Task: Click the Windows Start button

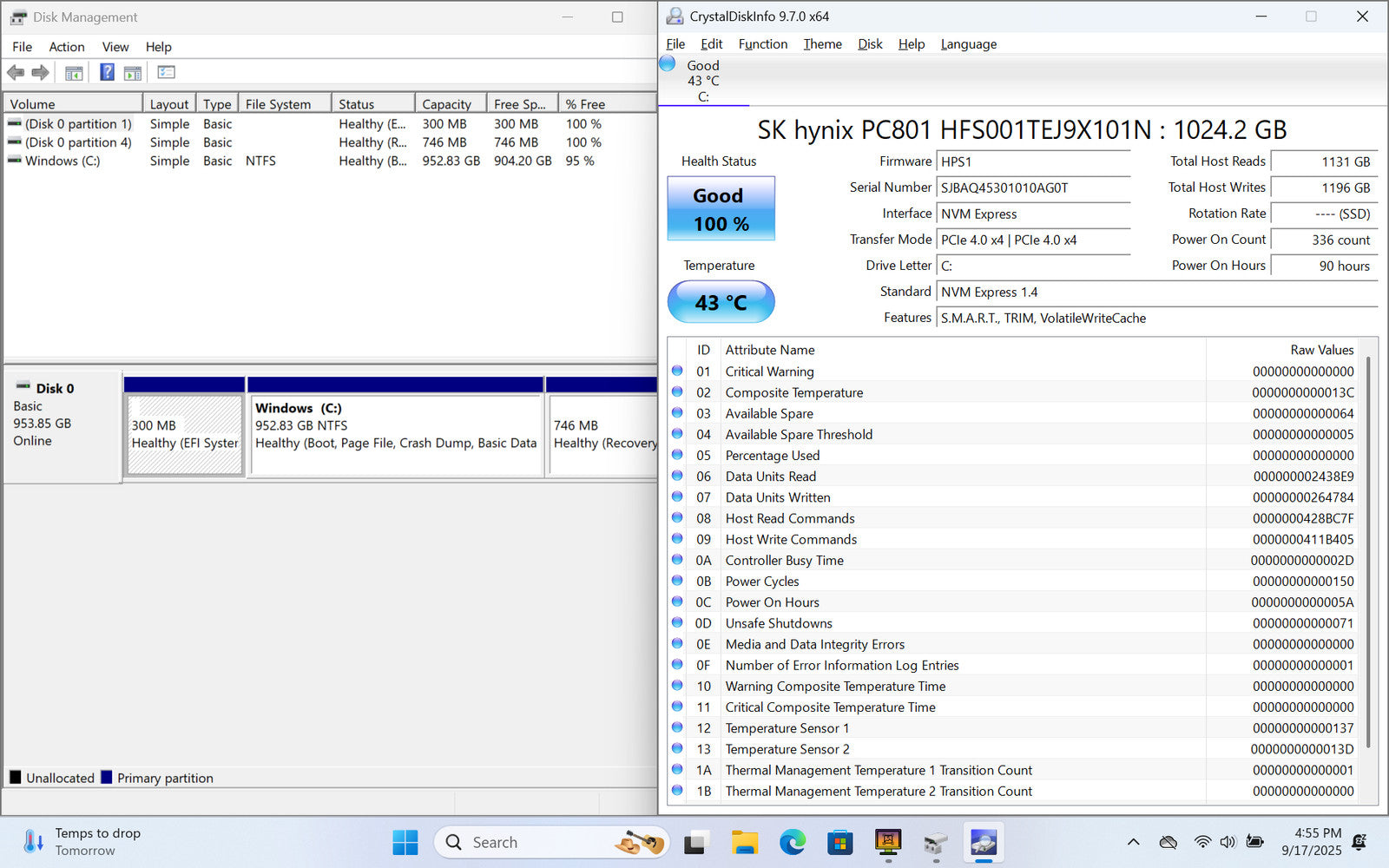Action: pyautogui.click(x=405, y=842)
